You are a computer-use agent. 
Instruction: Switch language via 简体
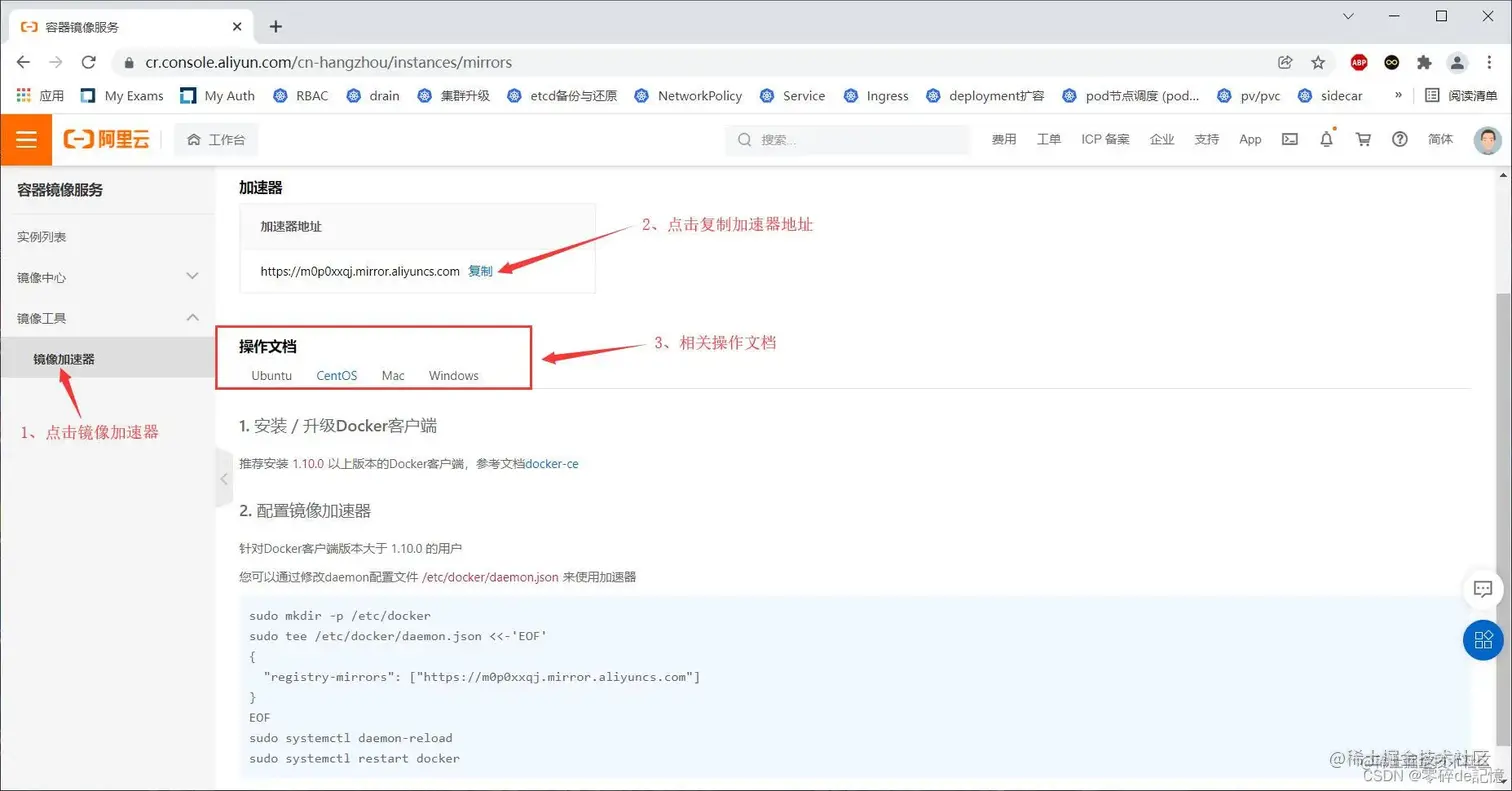(x=1441, y=140)
